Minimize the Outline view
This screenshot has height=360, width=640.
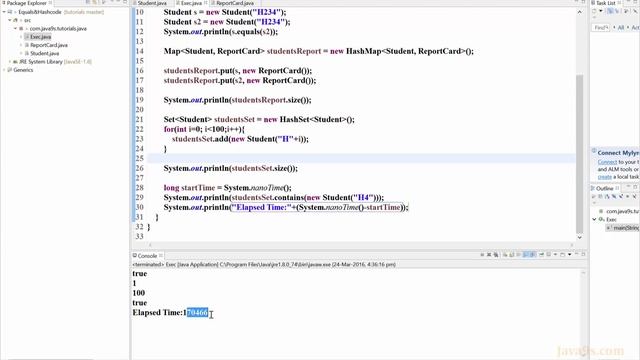629,187
